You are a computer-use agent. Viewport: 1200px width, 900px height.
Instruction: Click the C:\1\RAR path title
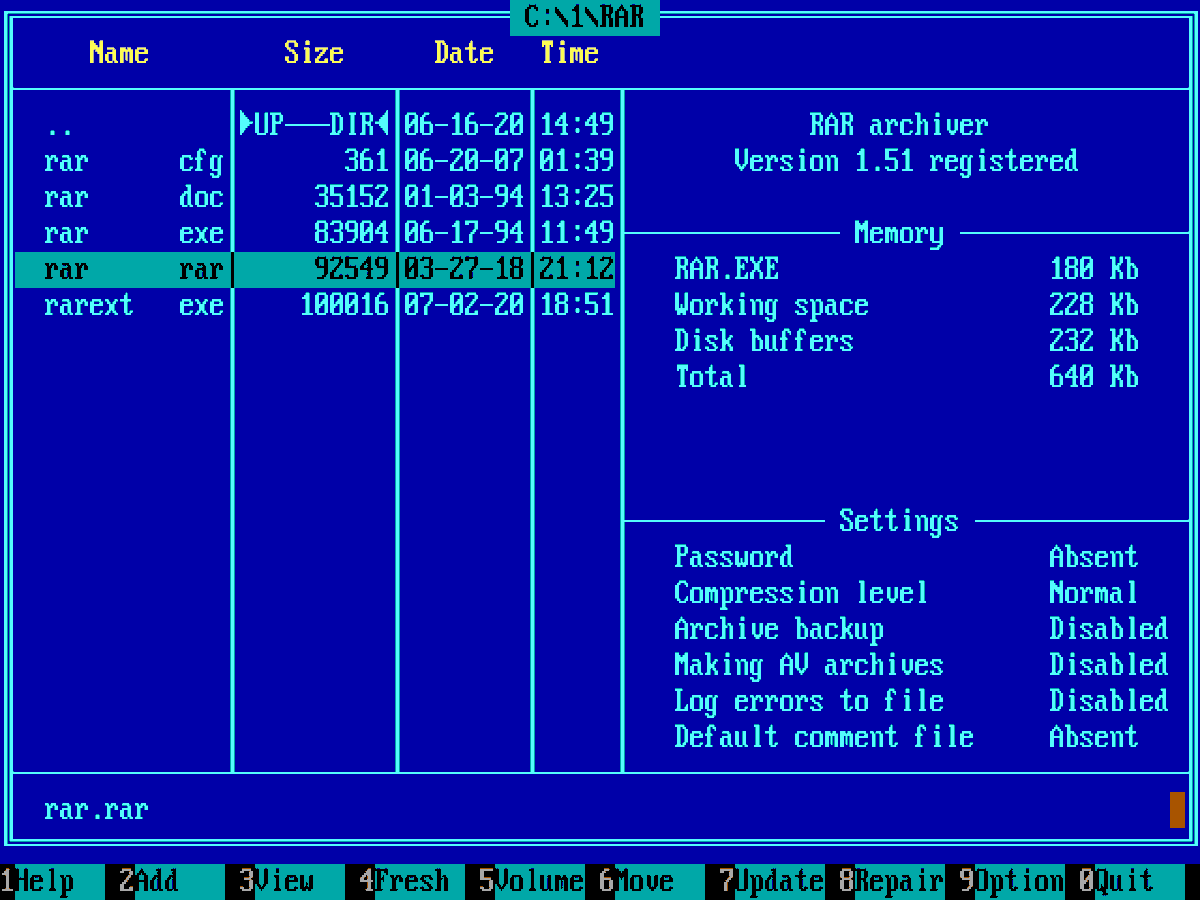pos(585,17)
